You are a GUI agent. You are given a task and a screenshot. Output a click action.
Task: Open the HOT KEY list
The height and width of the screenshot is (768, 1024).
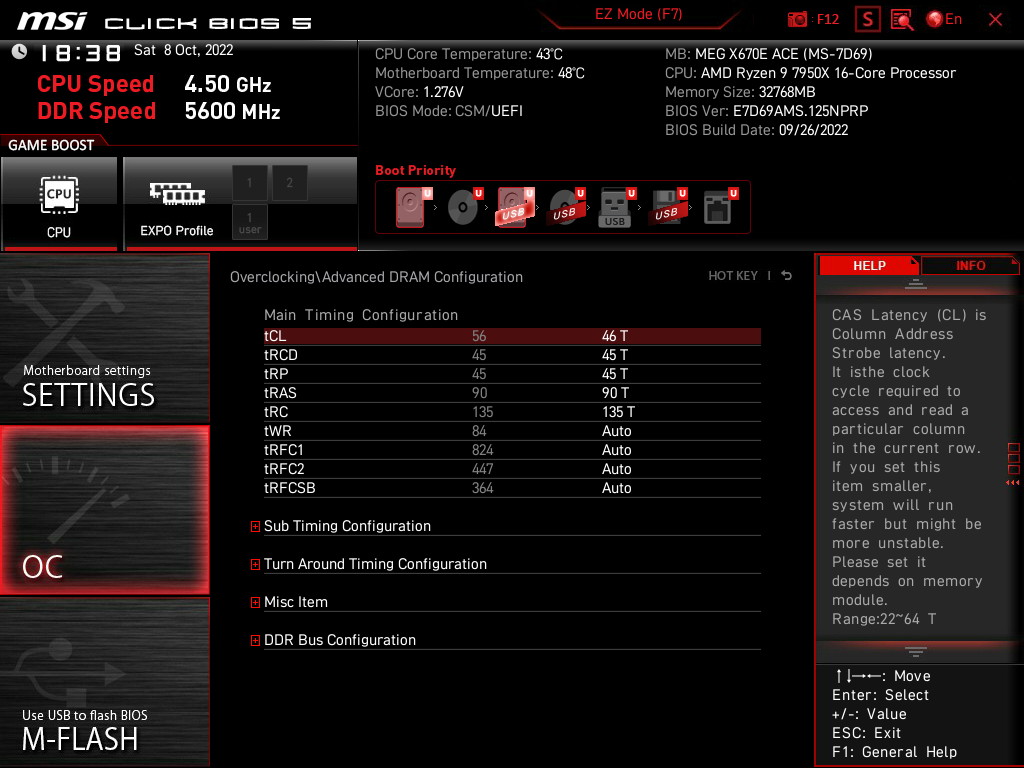[733, 276]
